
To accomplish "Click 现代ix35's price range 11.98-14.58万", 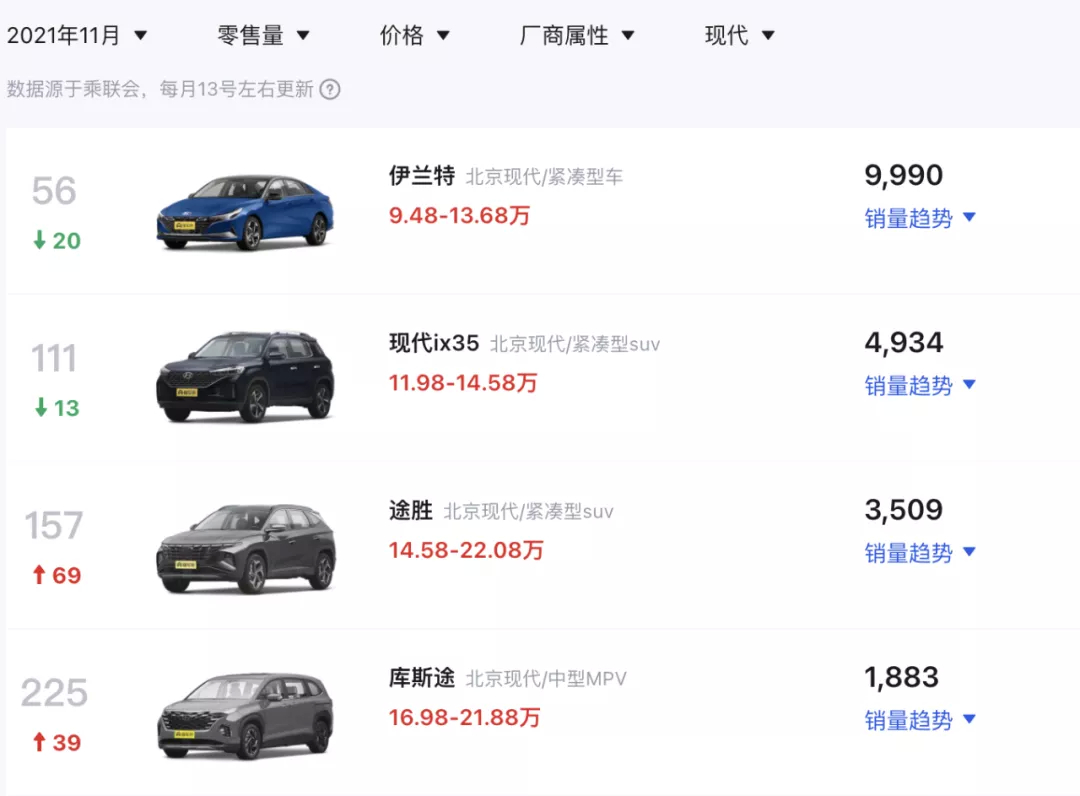I will click(462, 383).
